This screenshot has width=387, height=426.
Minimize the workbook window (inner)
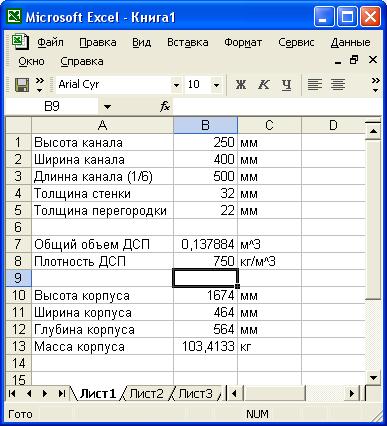pos(338,61)
